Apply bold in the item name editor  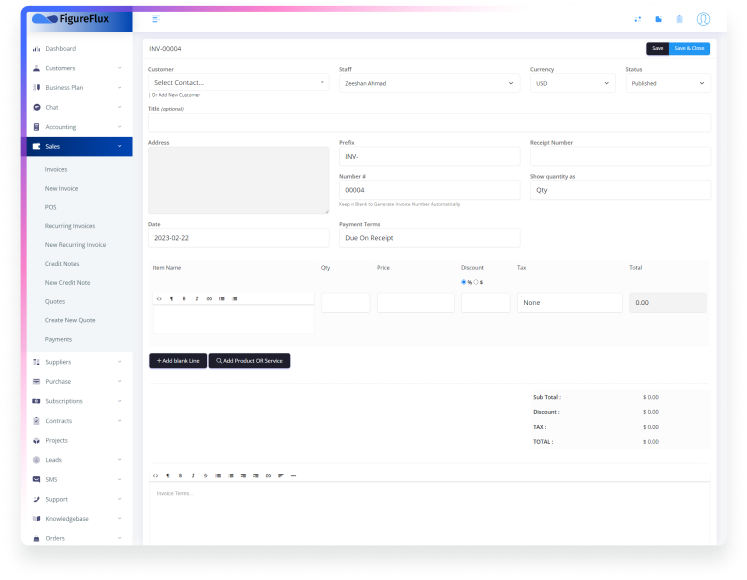[184, 299]
